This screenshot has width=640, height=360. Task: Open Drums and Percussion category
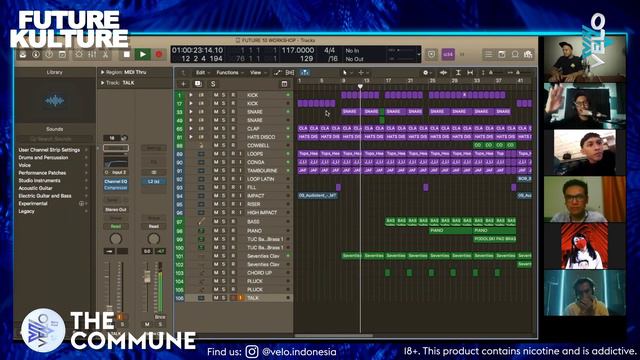click(43, 157)
